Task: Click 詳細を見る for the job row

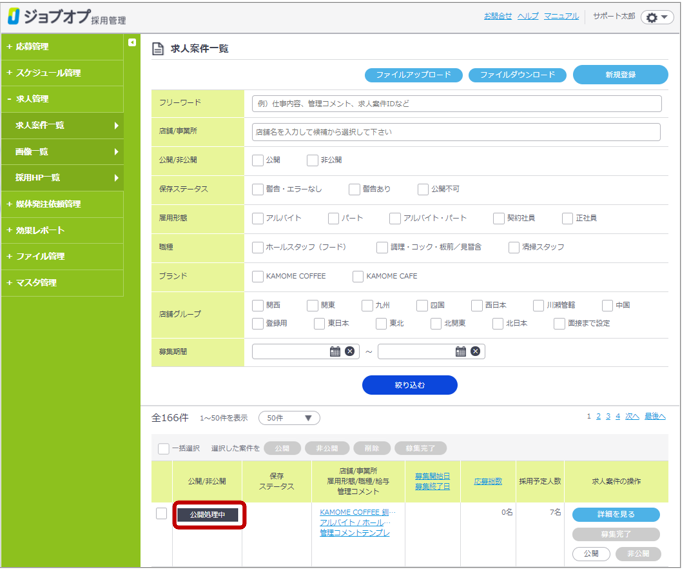Action: 616,514
